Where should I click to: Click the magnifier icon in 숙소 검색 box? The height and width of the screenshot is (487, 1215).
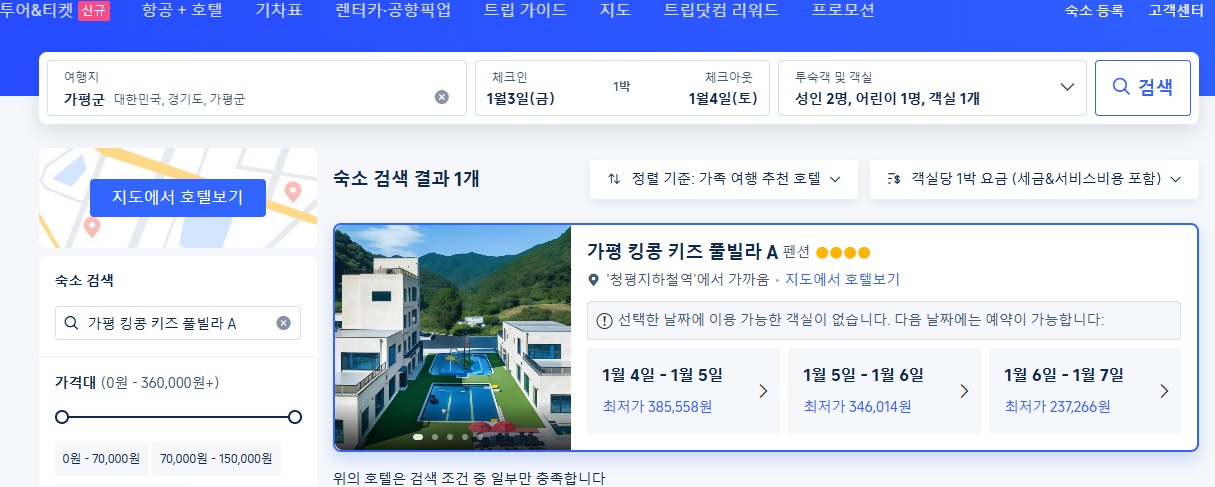coord(71,323)
